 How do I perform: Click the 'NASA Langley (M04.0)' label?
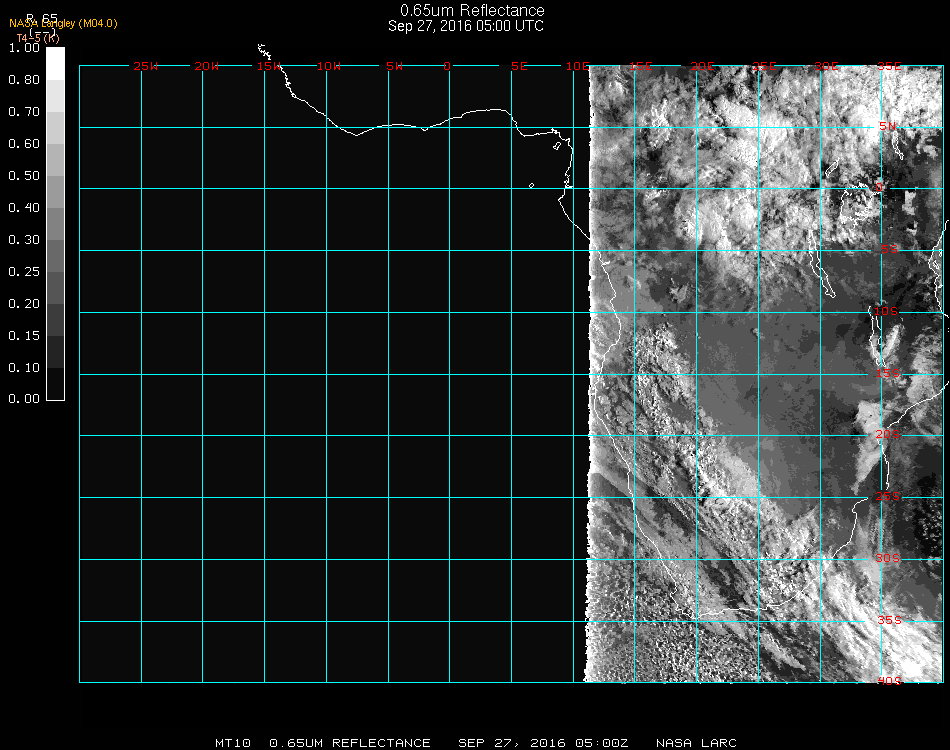(x=63, y=24)
